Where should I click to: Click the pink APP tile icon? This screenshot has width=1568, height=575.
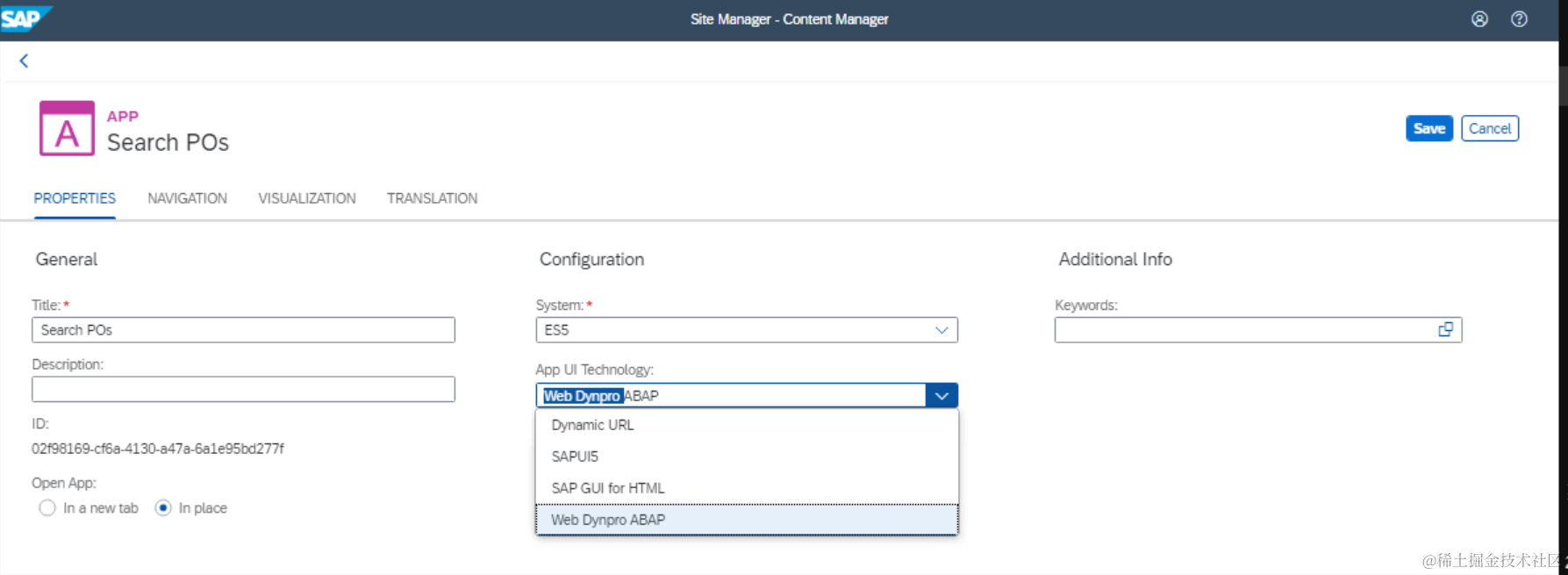point(67,129)
